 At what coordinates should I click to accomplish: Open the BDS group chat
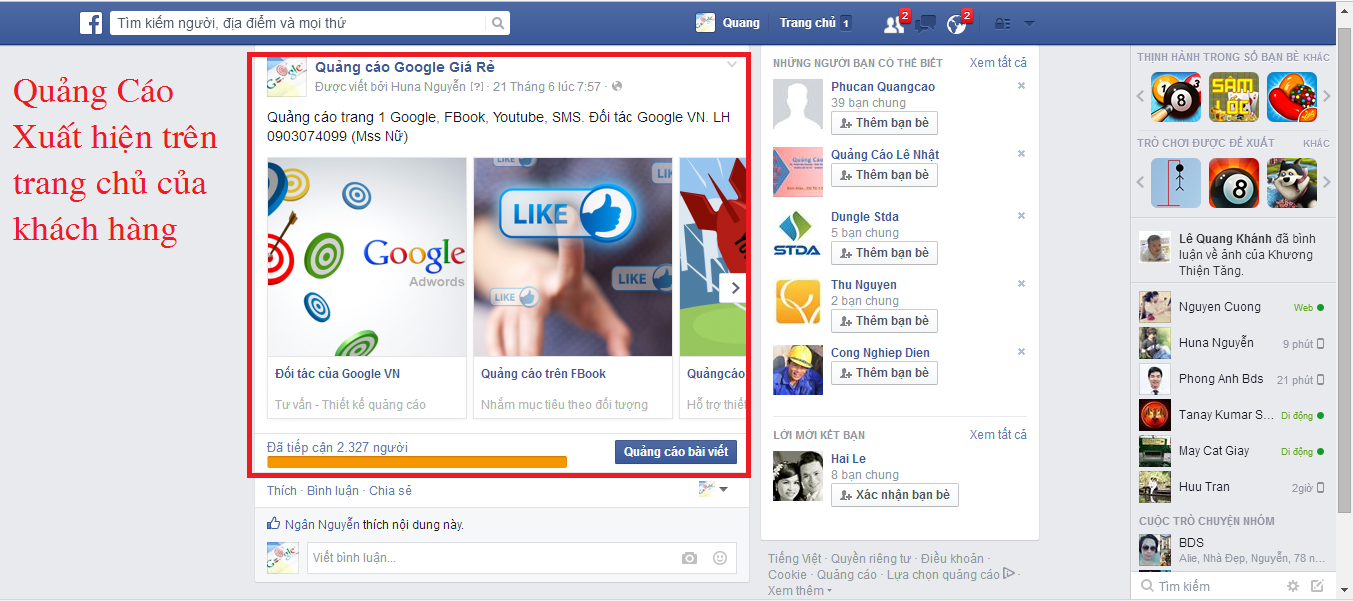1234,550
